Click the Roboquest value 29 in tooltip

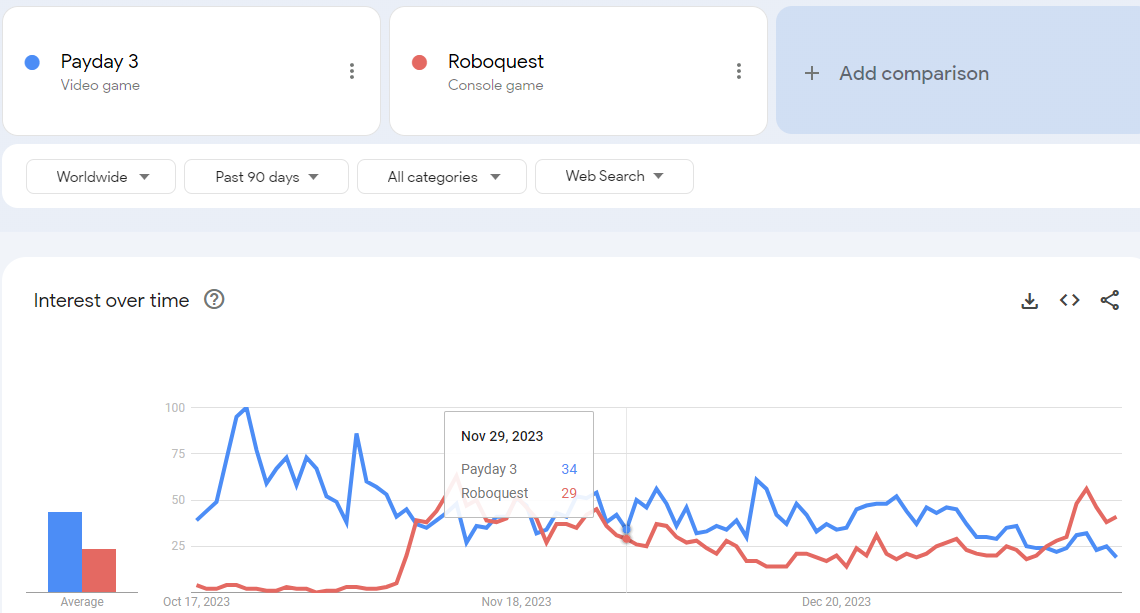point(569,493)
